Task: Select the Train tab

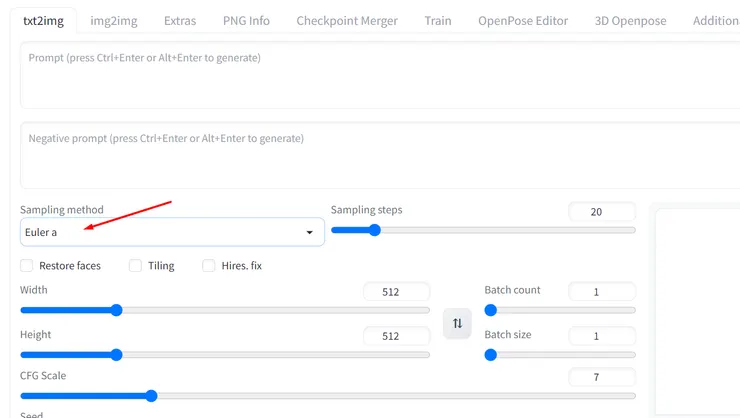Action: (437, 20)
